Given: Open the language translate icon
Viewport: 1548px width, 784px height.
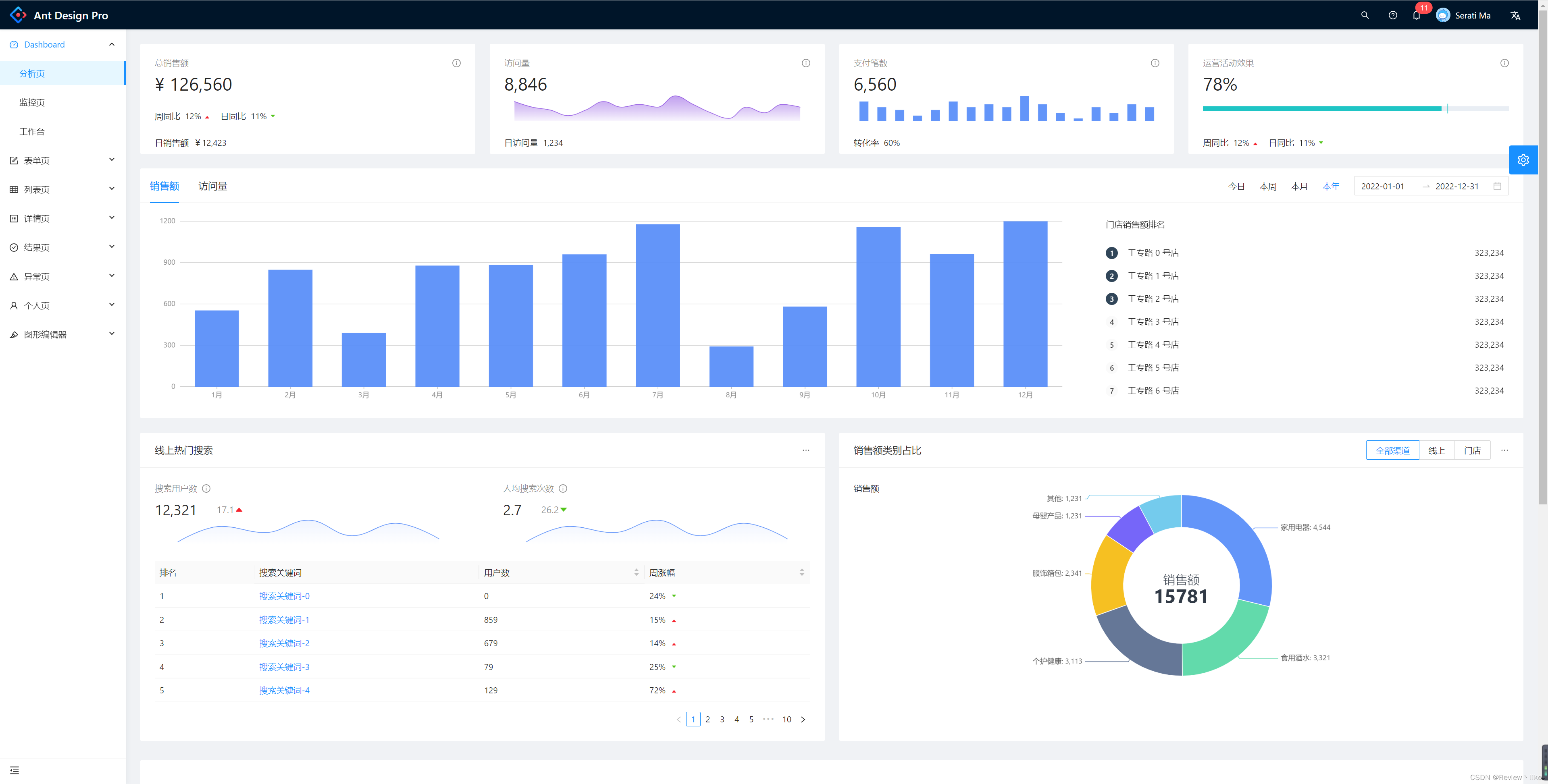Looking at the screenshot, I should pos(1515,15).
